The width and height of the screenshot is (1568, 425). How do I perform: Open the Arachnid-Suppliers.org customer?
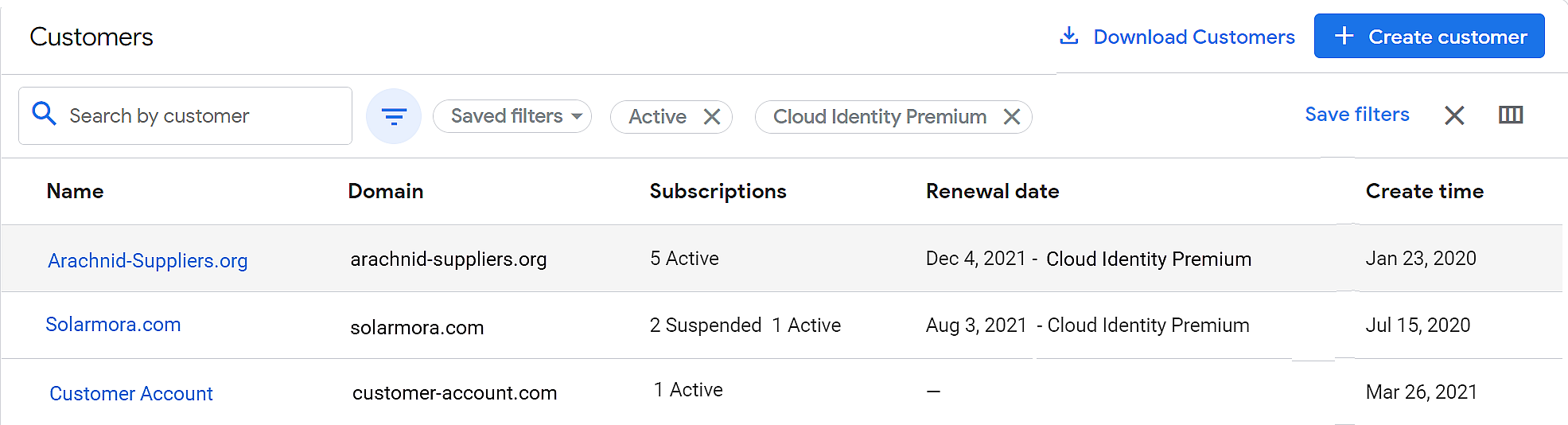pos(148,260)
